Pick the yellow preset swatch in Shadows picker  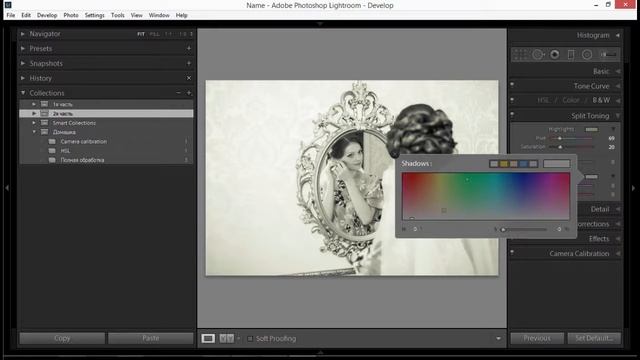pyautogui.click(x=504, y=164)
